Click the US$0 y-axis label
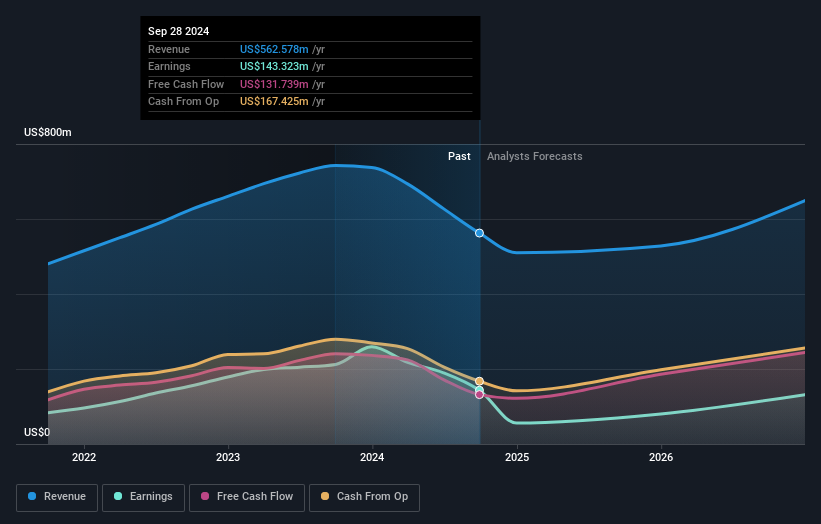The height and width of the screenshot is (524, 821). point(37,432)
